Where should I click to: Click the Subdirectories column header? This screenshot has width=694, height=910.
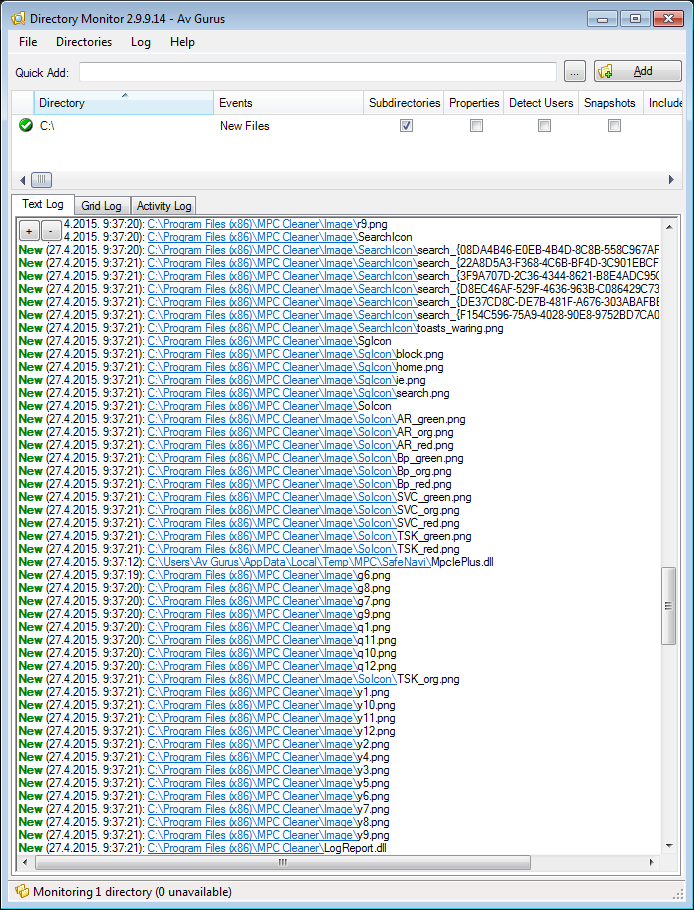click(x=404, y=103)
